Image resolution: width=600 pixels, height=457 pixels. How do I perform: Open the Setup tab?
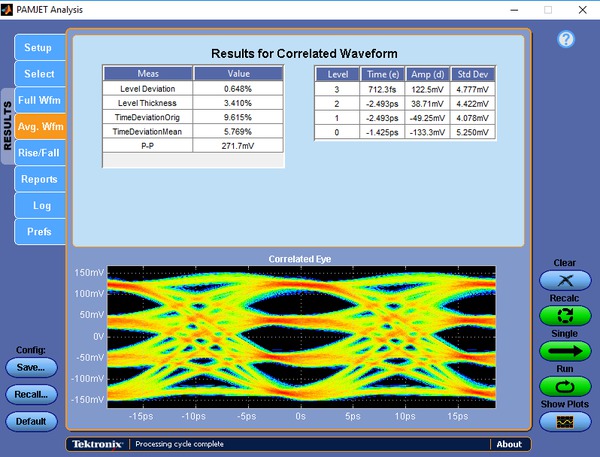click(38, 48)
